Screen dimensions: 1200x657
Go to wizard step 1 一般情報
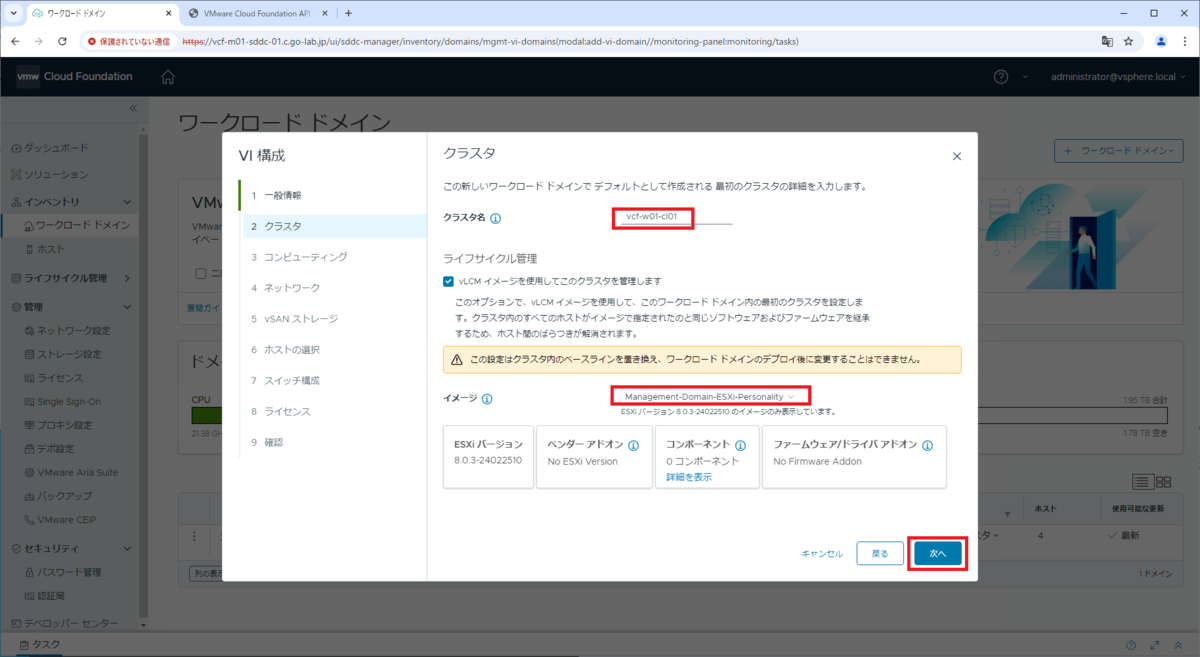(x=333, y=195)
